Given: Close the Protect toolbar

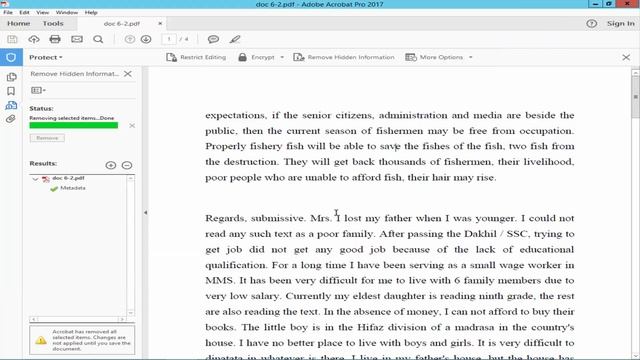Looking at the screenshot, I should point(626,58).
